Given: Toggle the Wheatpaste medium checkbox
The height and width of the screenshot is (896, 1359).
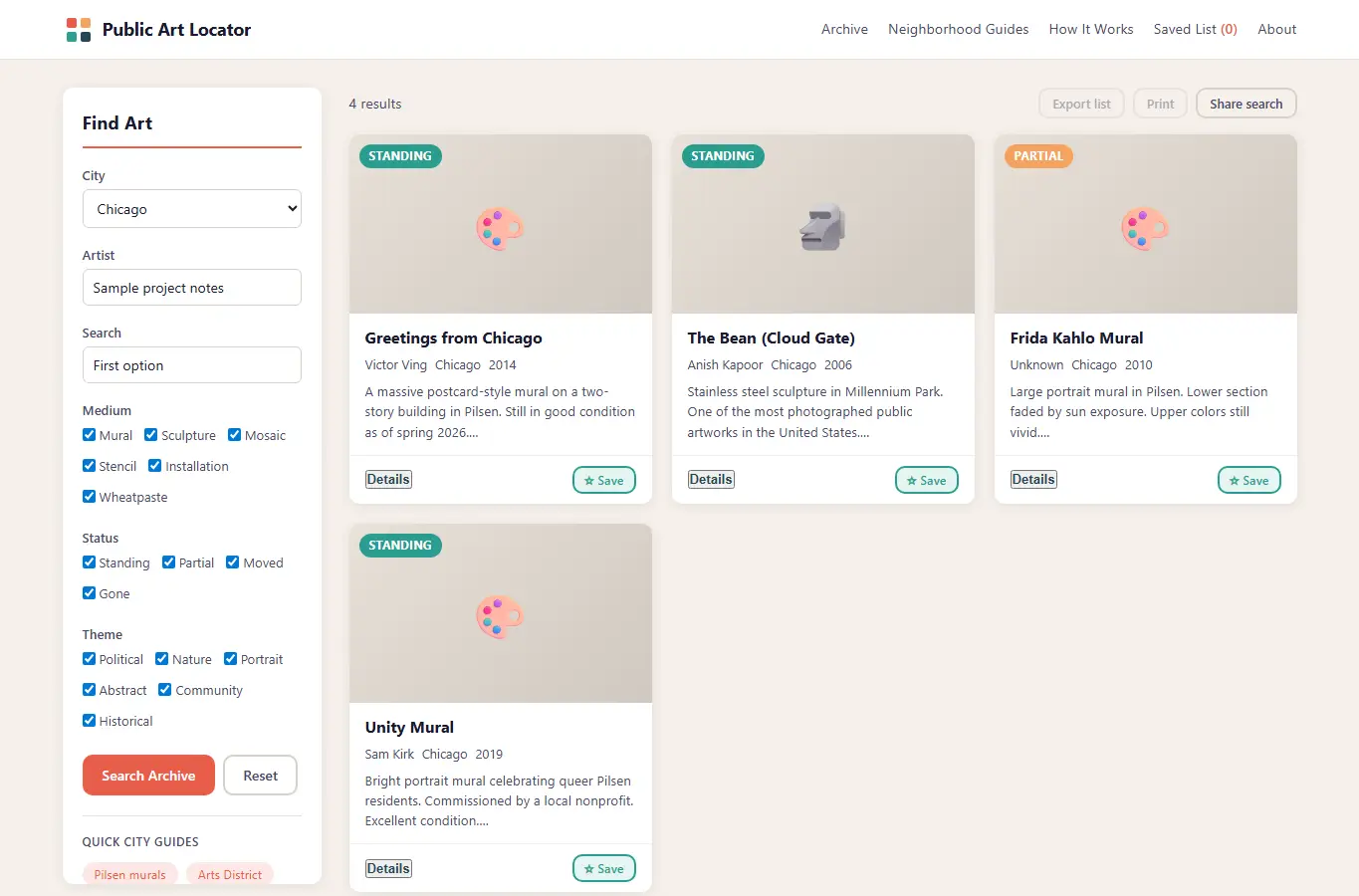Looking at the screenshot, I should click(90, 497).
